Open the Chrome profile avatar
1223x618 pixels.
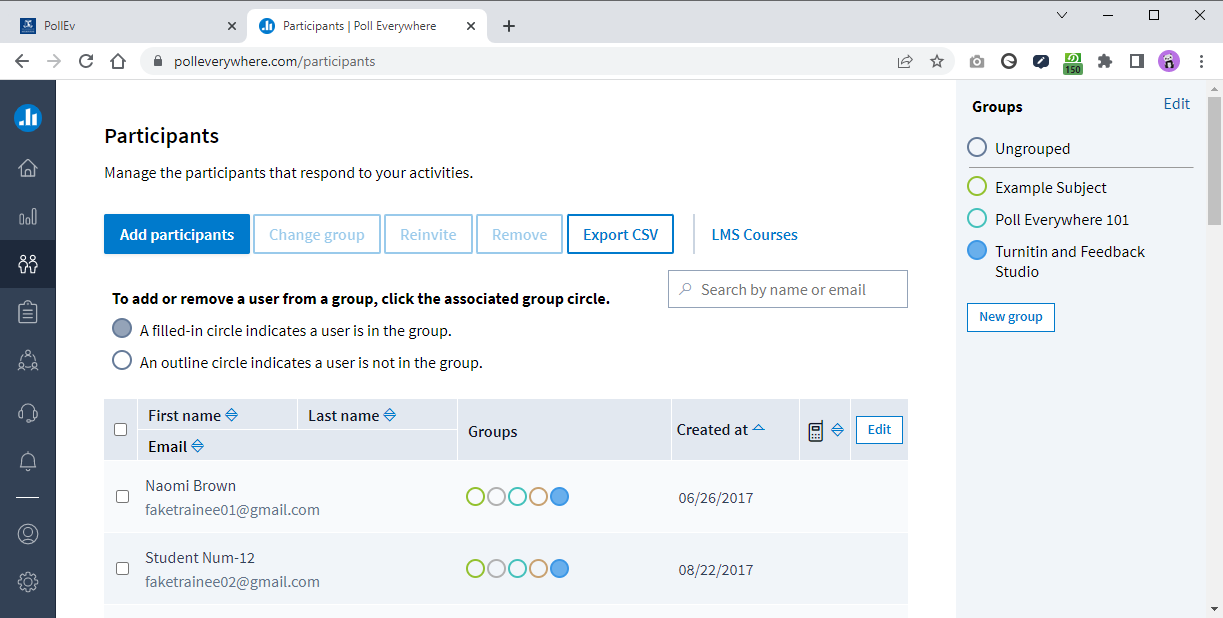[x=1169, y=61]
